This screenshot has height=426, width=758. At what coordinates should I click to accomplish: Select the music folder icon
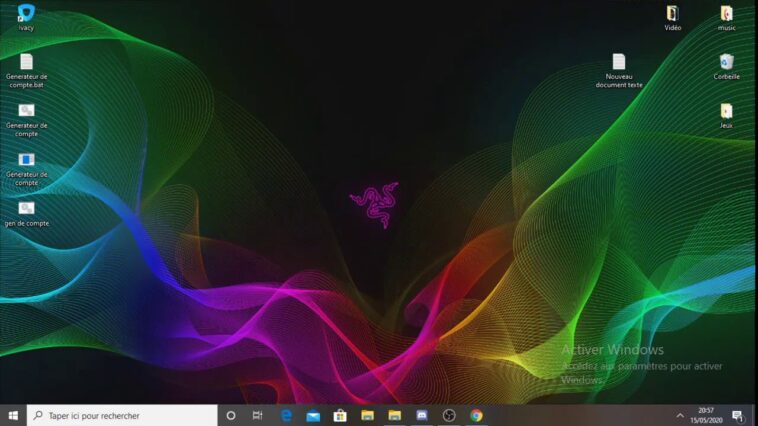[726, 18]
